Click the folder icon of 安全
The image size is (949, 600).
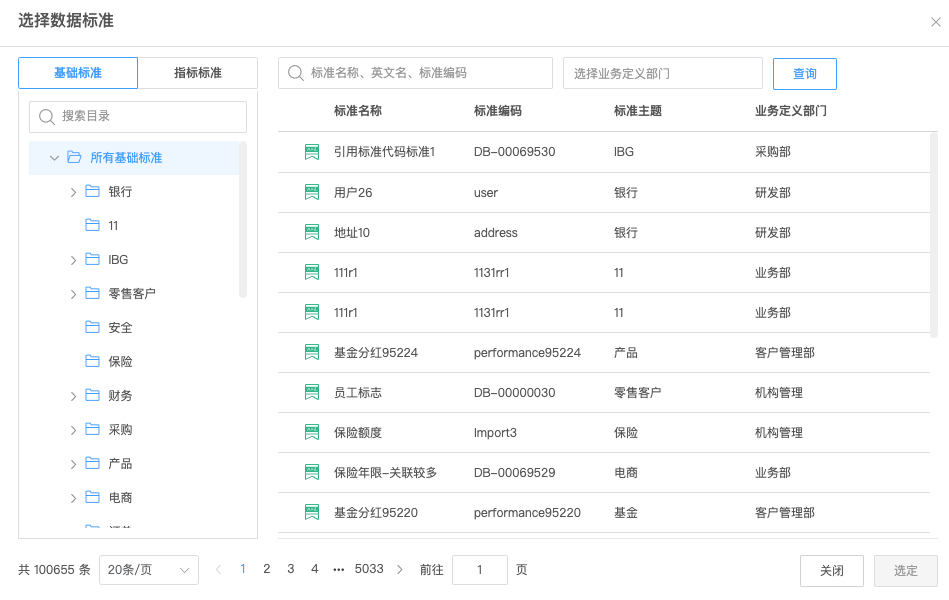93,327
